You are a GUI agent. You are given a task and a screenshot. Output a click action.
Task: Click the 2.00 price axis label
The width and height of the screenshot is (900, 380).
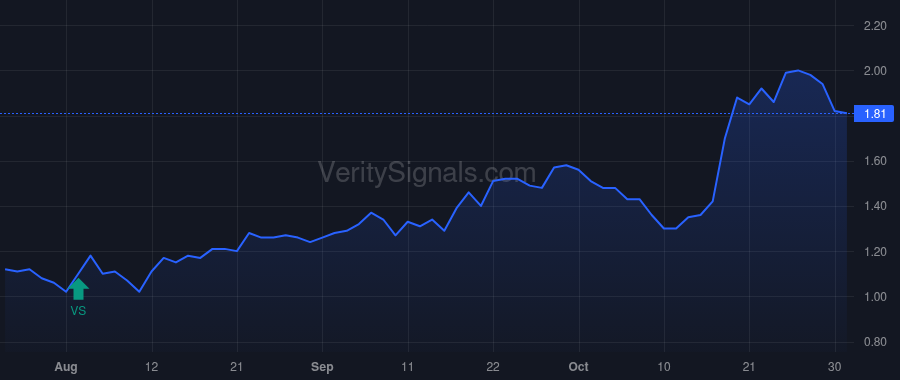875,71
